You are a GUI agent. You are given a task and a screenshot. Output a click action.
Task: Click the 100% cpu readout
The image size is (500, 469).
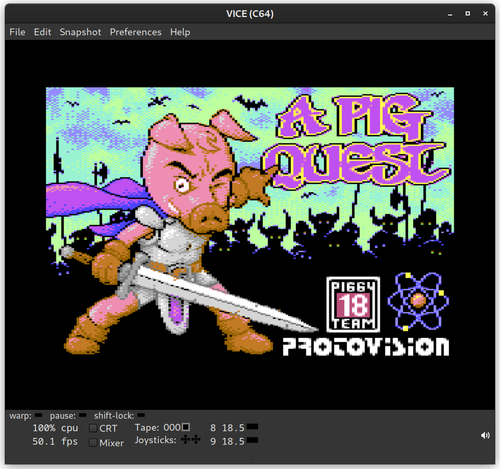55,428
